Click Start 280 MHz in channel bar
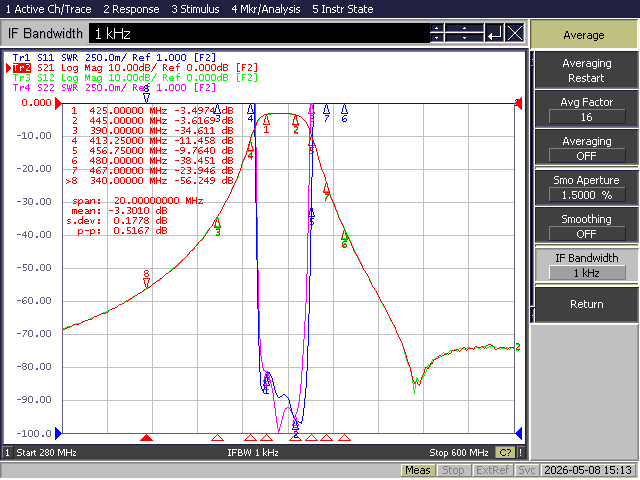Screen dimensions: 640x480 [46, 453]
